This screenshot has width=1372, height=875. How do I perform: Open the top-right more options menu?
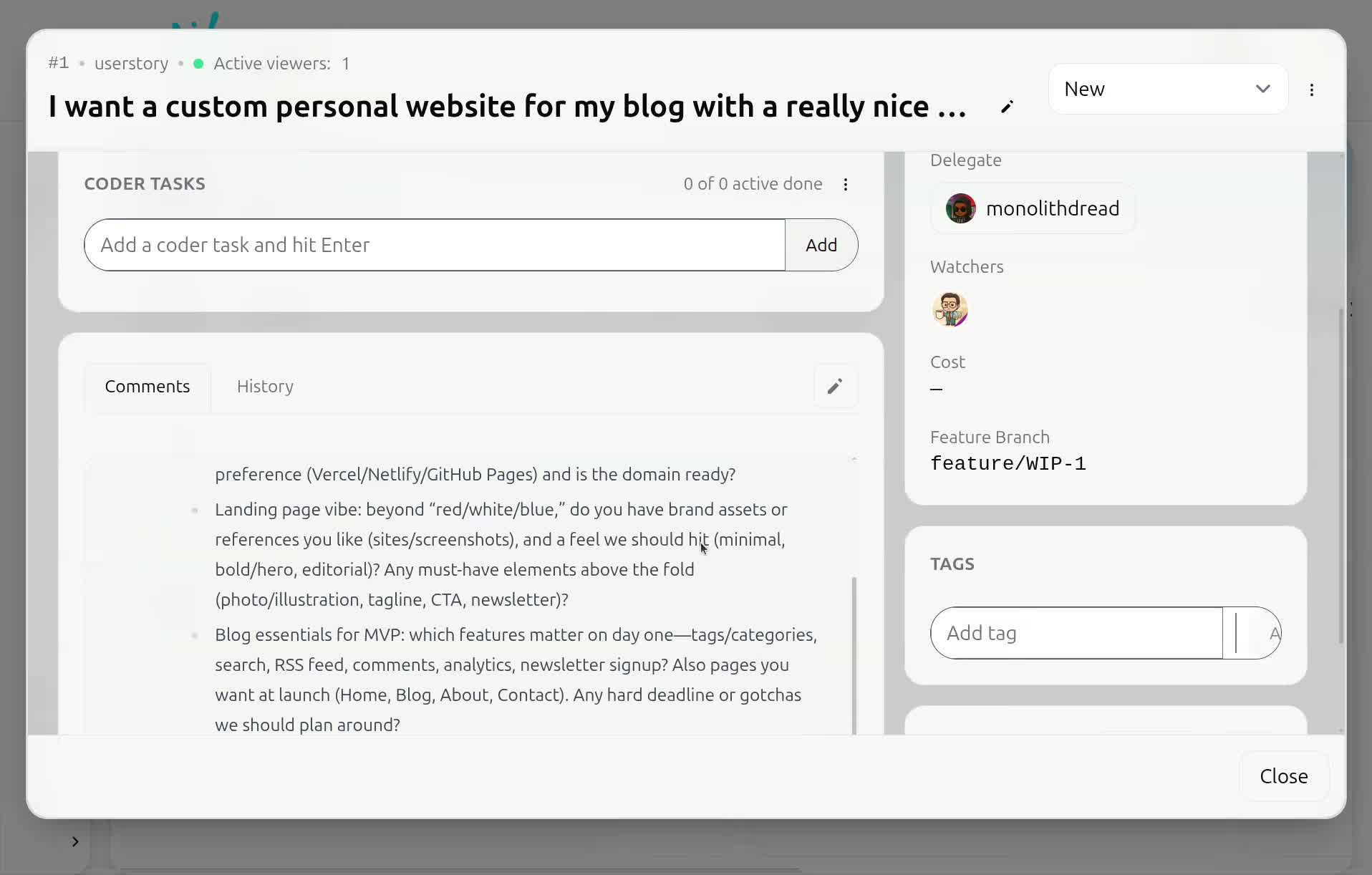pyautogui.click(x=1313, y=89)
